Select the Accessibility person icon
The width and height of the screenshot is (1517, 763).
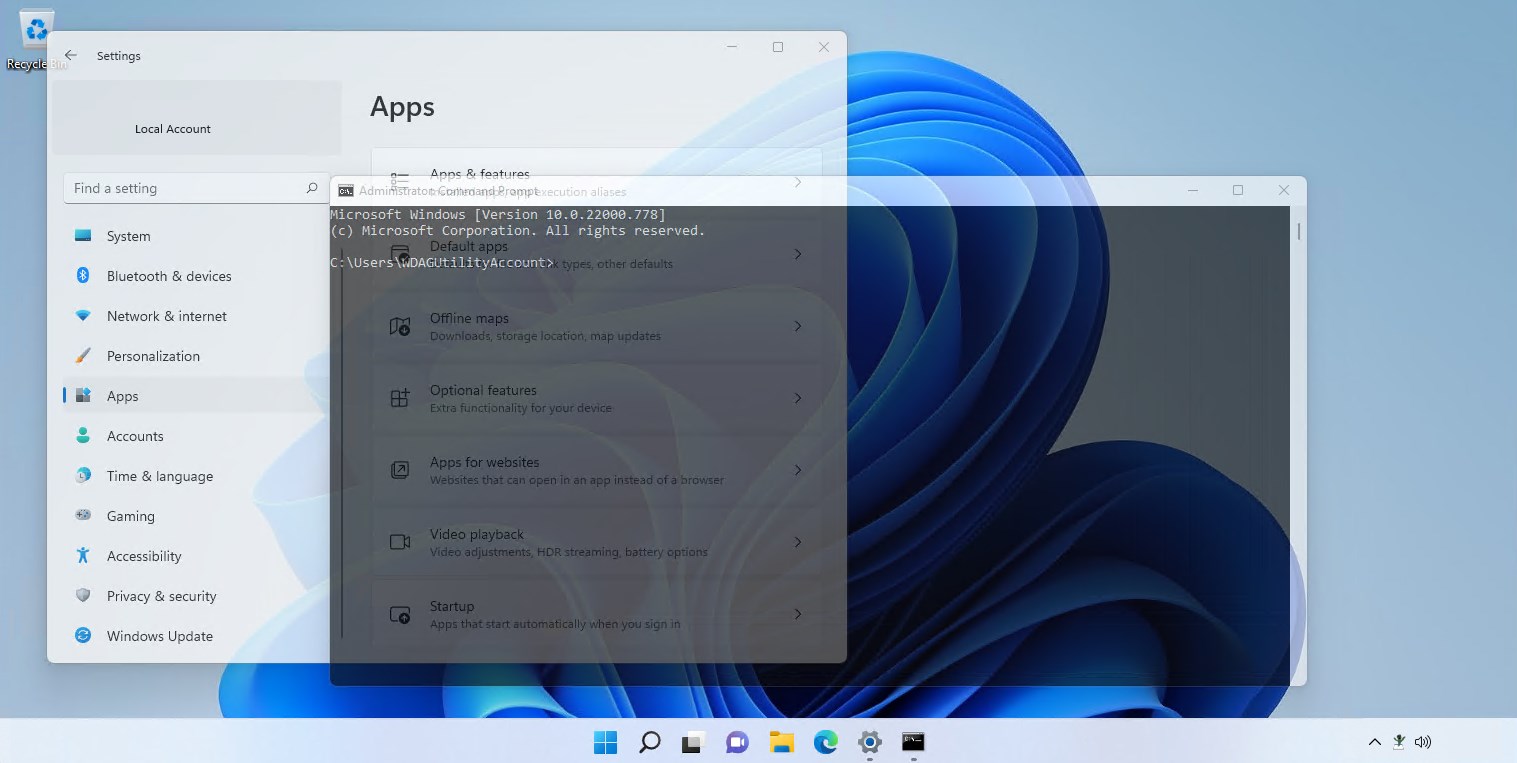tap(84, 555)
